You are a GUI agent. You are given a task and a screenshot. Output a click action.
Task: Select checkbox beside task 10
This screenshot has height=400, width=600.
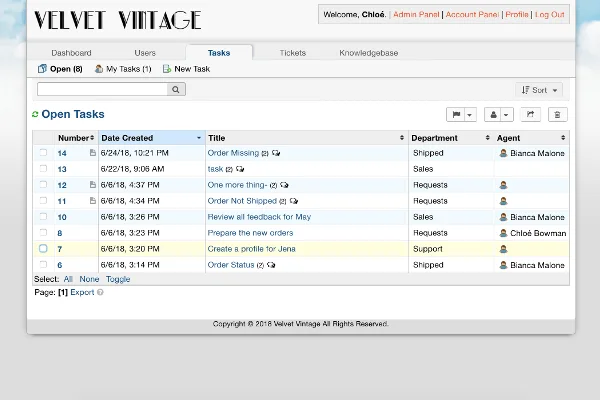click(x=43, y=216)
